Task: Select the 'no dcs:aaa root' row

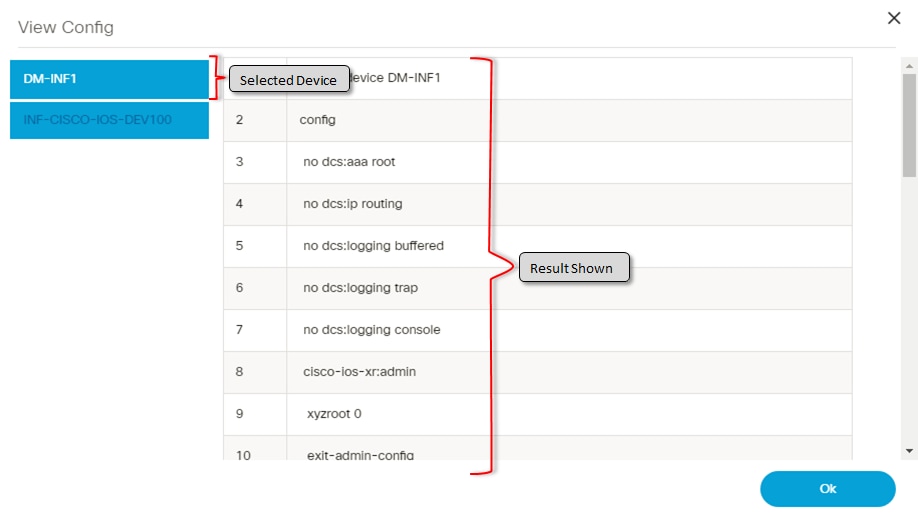Action: pyautogui.click(x=349, y=162)
